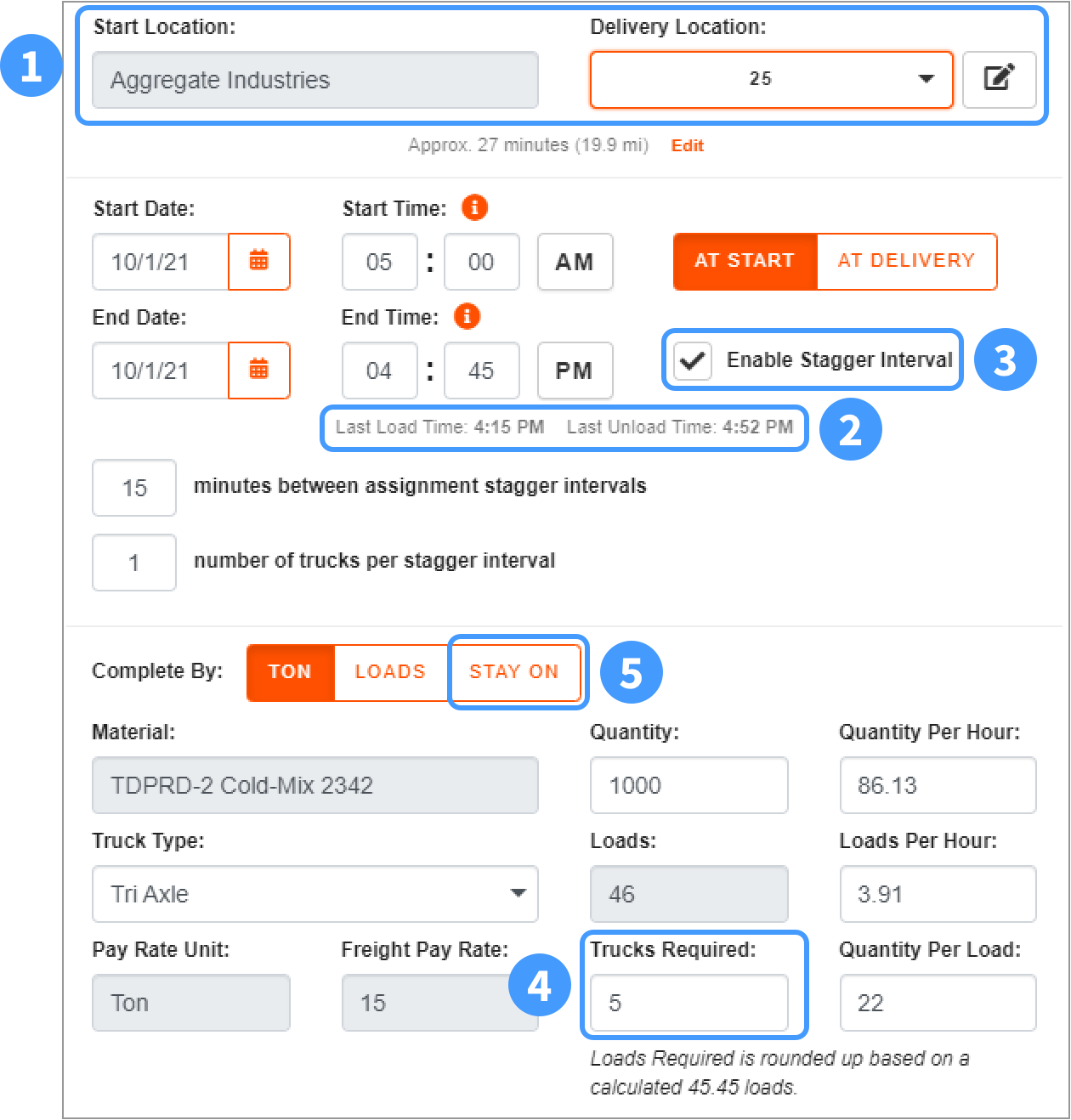
Task: Select the AT DELIVERY option
Action: [x=906, y=262]
